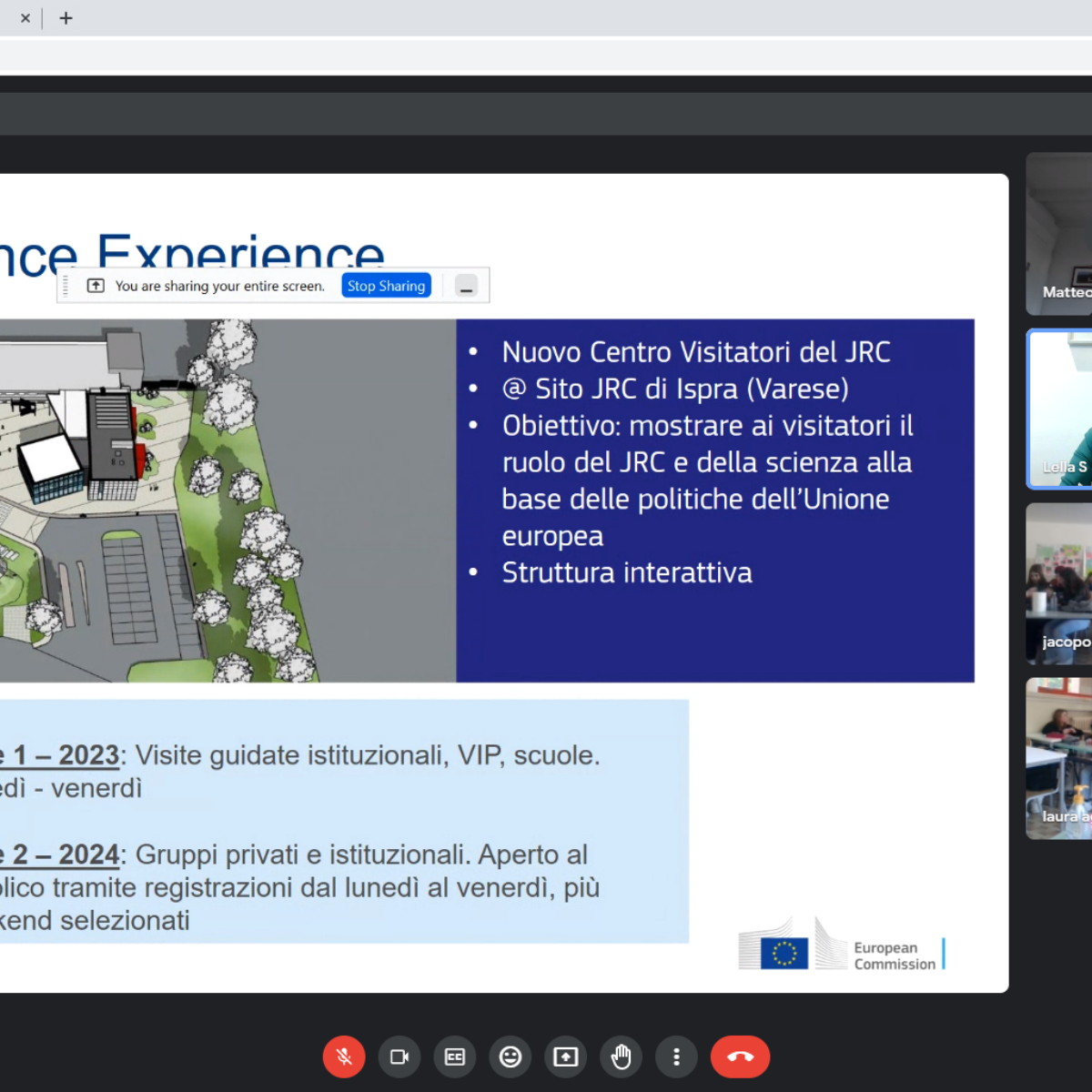The height and width of the screenshot is (1092, 1092).
Task: Hide the screen sharing notification bar
Action: pos(466,286)
